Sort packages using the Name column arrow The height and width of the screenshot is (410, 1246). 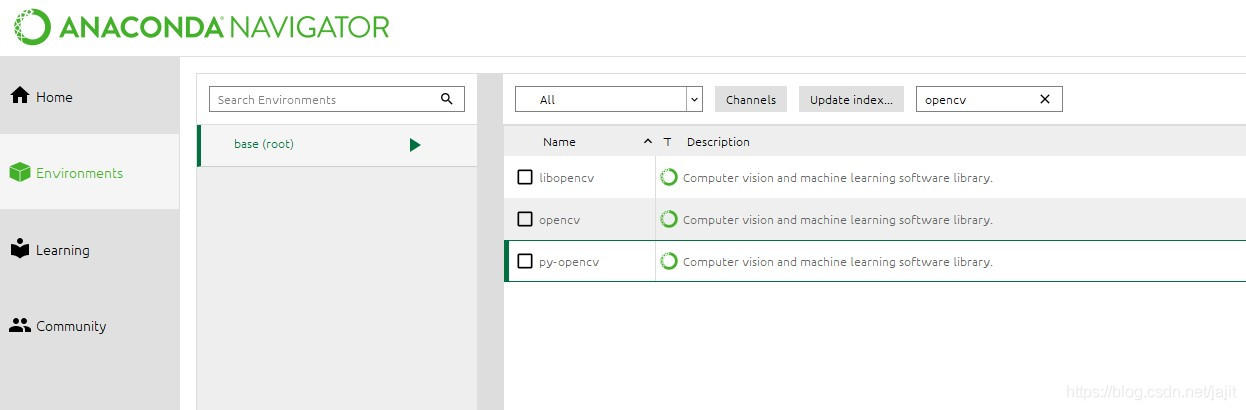(648, 142)
